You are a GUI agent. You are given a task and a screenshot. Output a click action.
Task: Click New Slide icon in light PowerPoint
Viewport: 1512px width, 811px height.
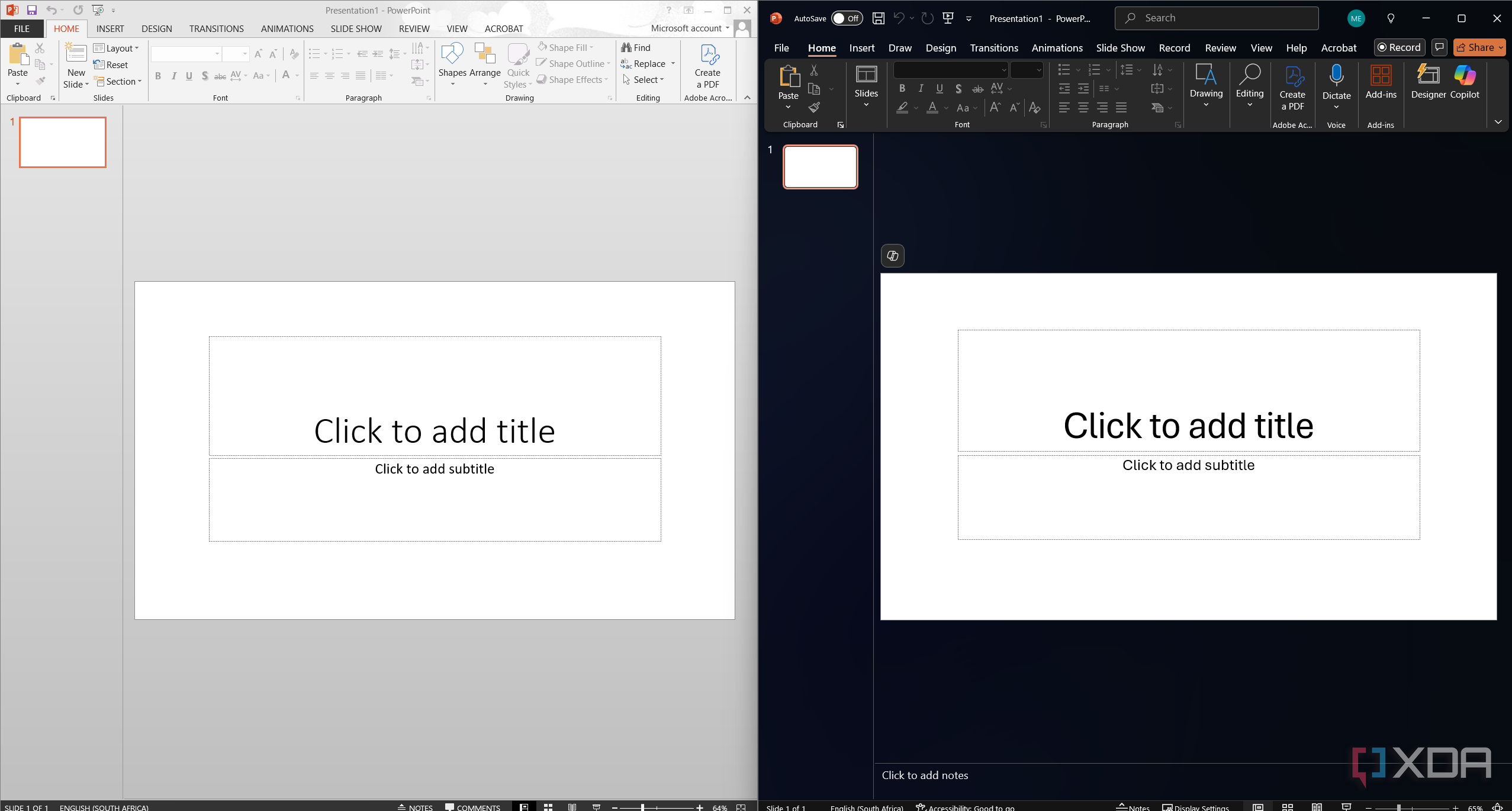click(x=76, y=53)
